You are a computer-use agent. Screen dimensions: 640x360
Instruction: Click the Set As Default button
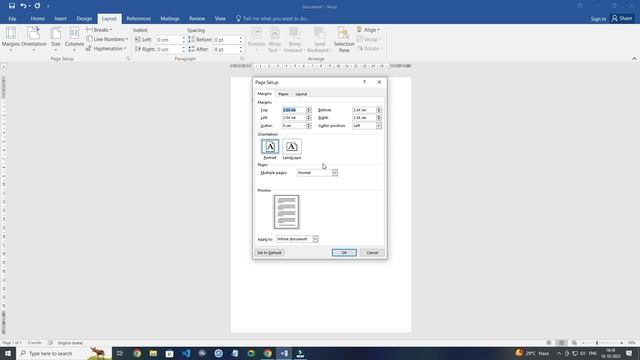click(269, 253)
